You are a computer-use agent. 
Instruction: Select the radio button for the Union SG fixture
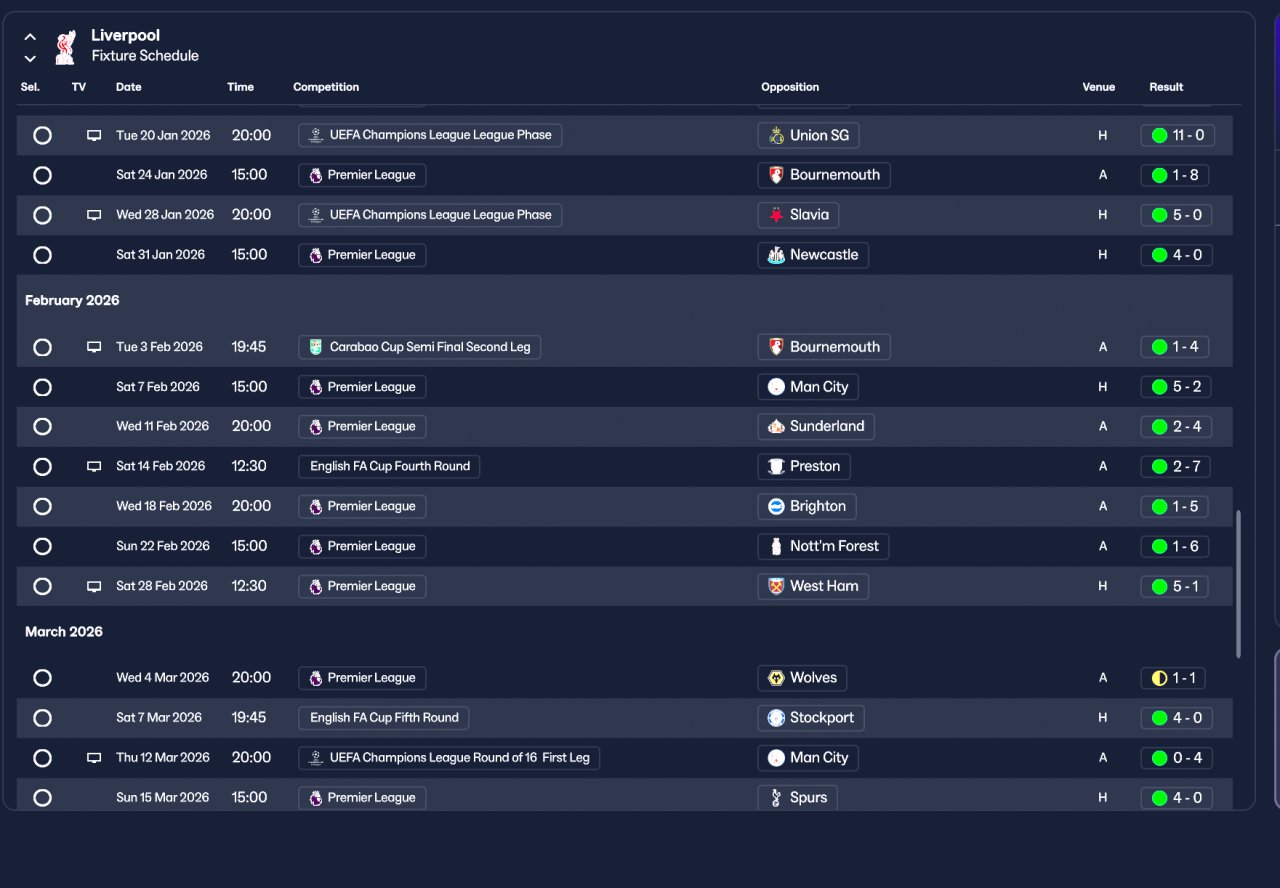[42, 135]
